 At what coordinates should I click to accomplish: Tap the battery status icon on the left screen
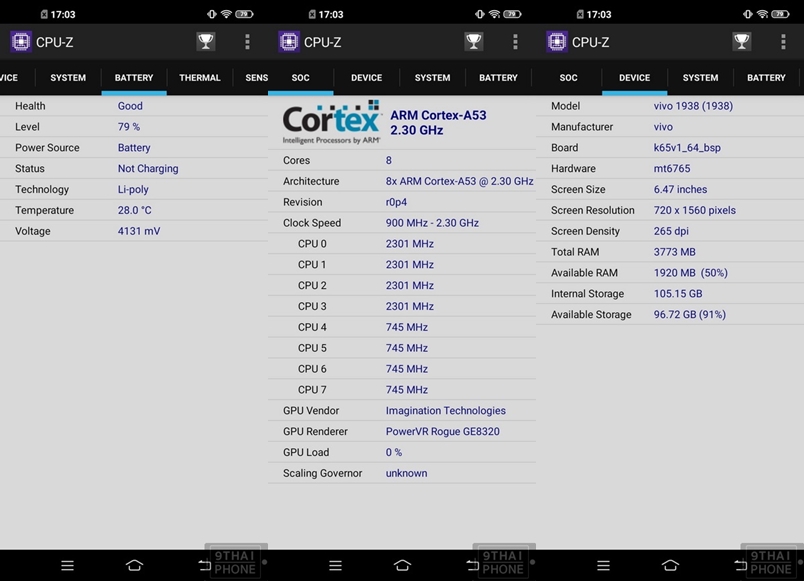click(244, 14)
